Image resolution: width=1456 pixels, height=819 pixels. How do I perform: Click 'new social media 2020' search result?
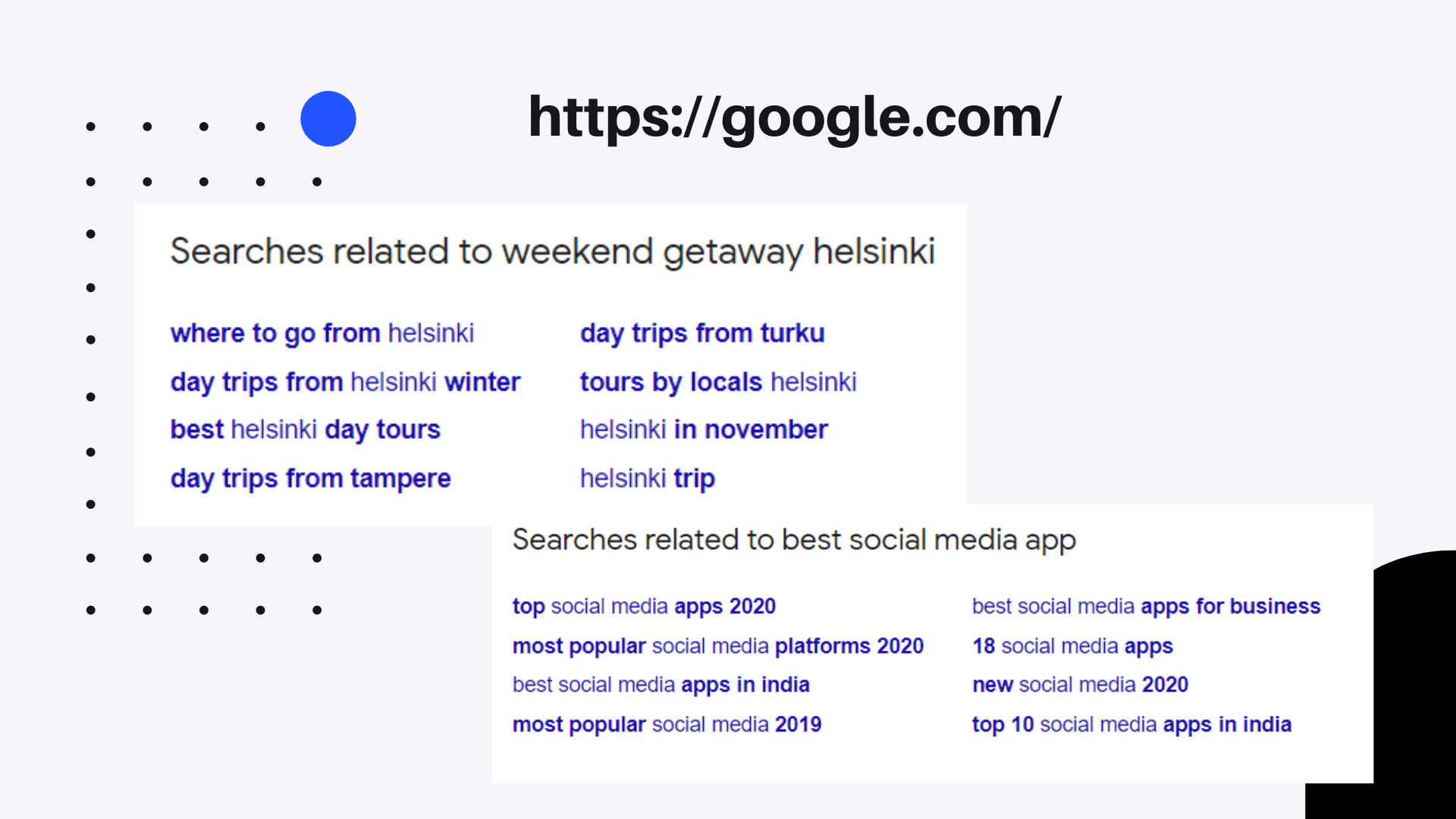tap(1079, 685)
